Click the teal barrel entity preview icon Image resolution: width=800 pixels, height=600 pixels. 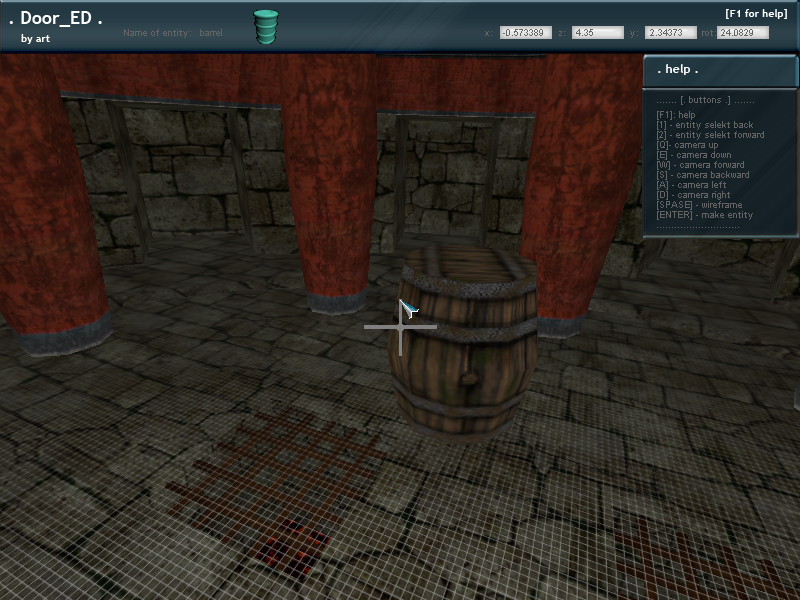pos(265,27)
